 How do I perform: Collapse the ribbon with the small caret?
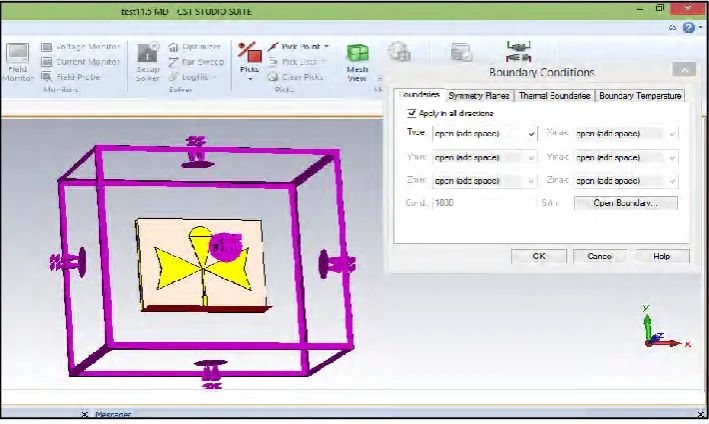point(672,28)
